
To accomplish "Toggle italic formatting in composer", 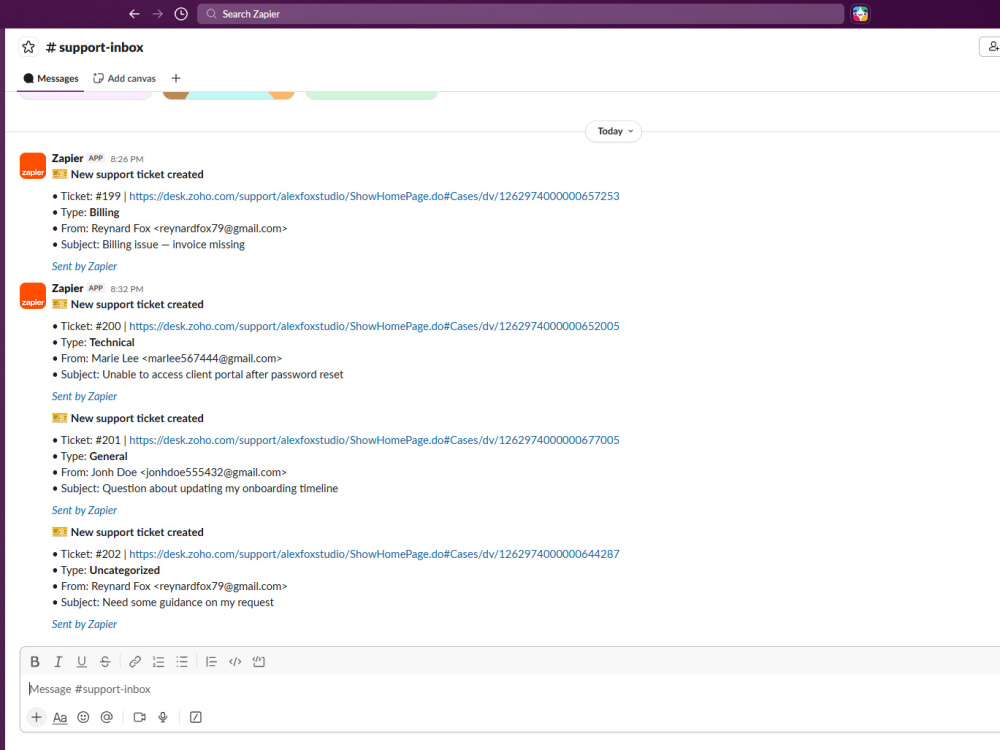I will tap(58, 662).
